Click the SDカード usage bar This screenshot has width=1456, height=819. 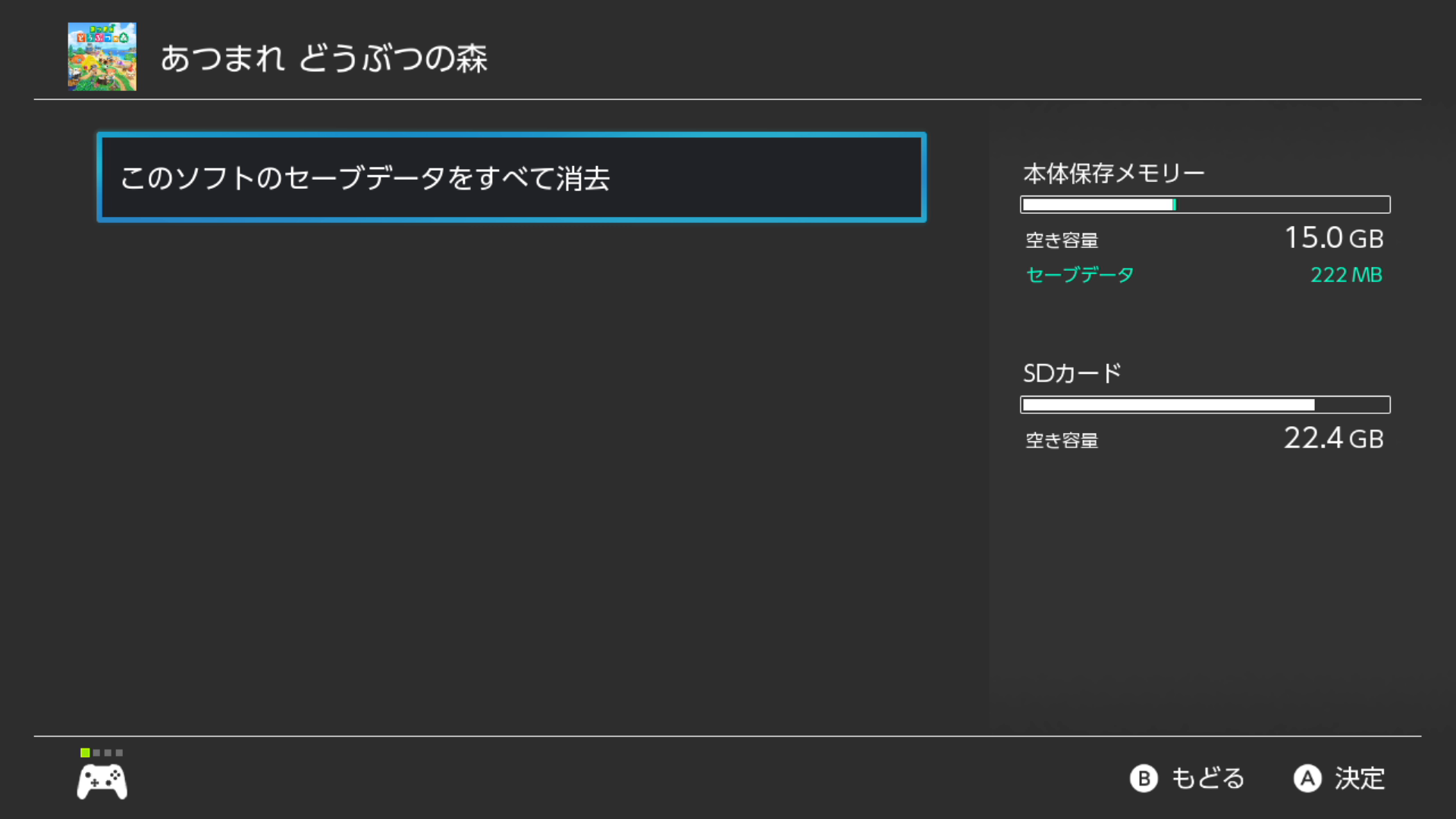point(1205,405)
